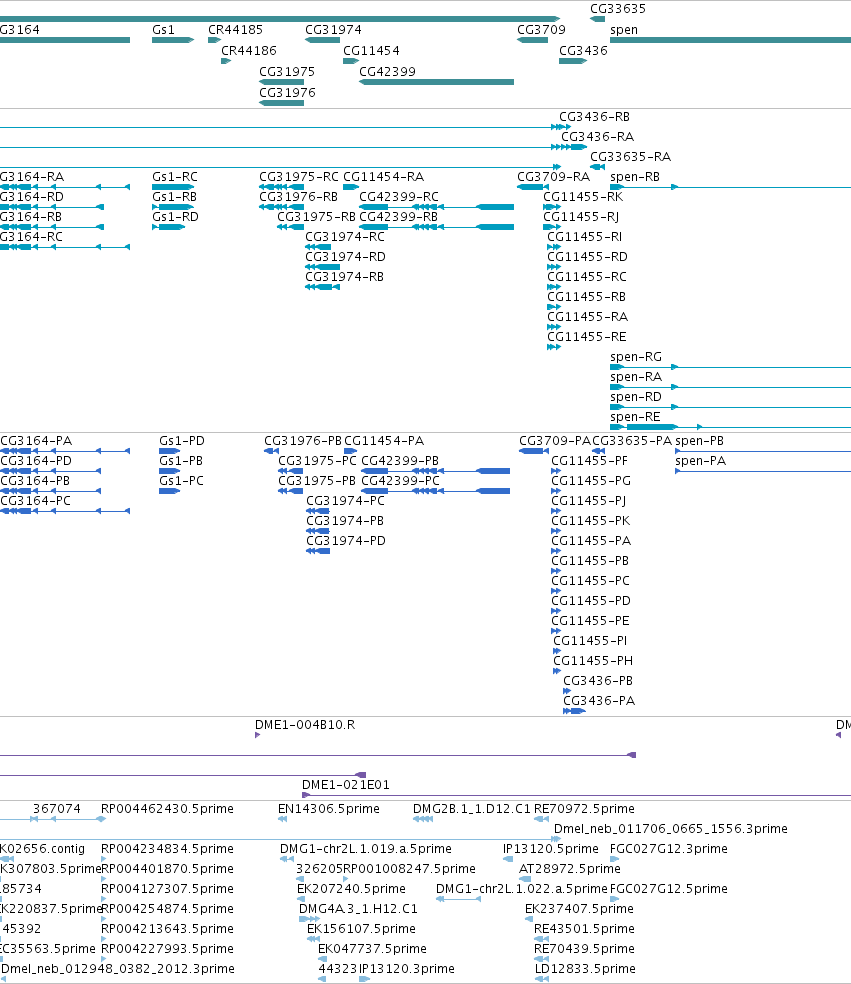The image size is (851, 984).
Task: Click transcript CG31976-RB
Action: pos(298,197)
